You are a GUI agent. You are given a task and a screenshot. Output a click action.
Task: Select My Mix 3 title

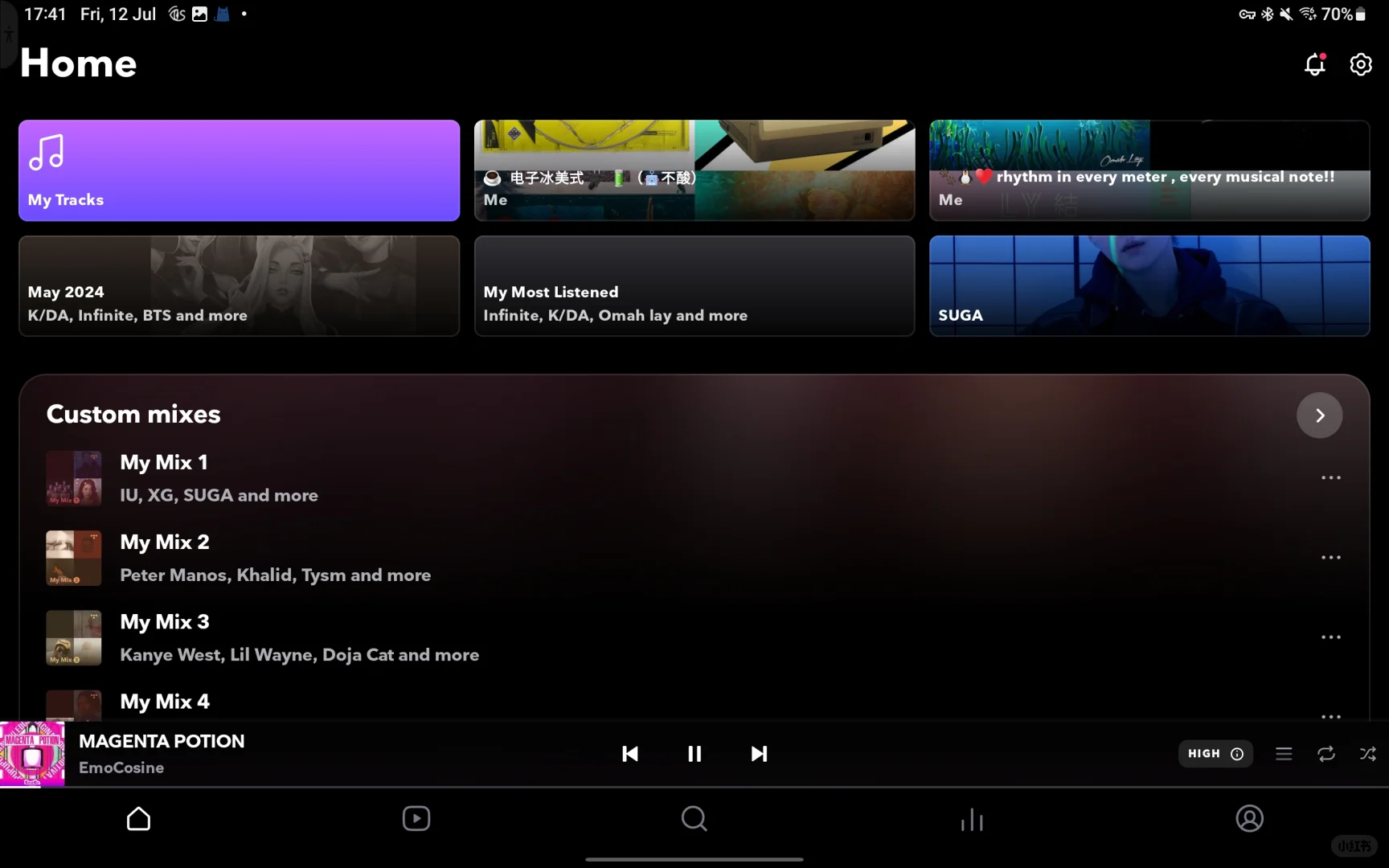(165, 621)
